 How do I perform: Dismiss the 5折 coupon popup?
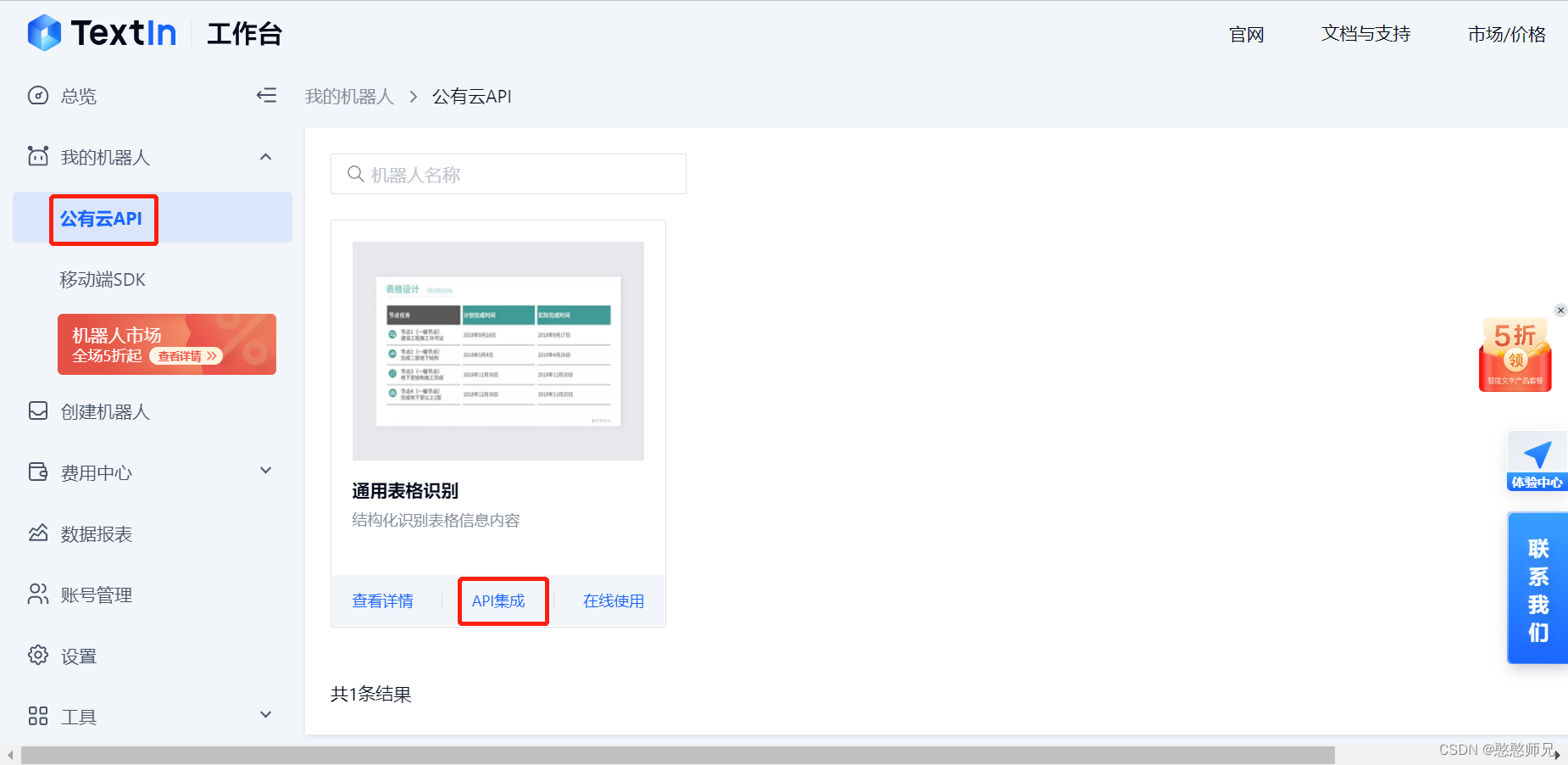[x=1560, y=310]
